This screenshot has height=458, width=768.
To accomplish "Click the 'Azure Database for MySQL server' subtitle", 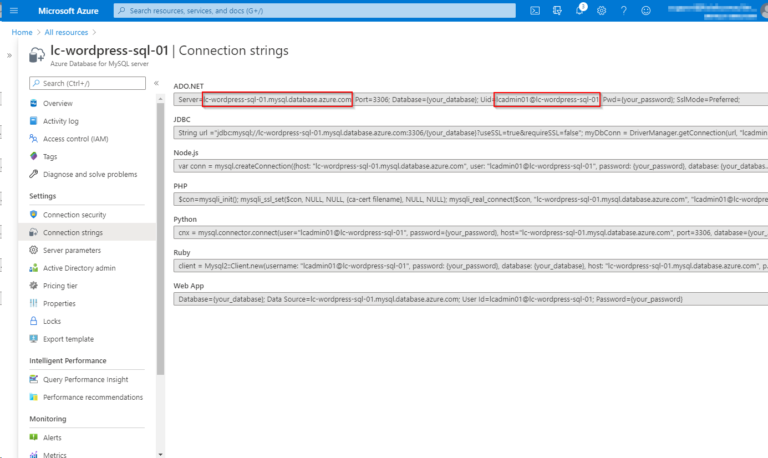I will pyautogui.click(x=99, y=64).
